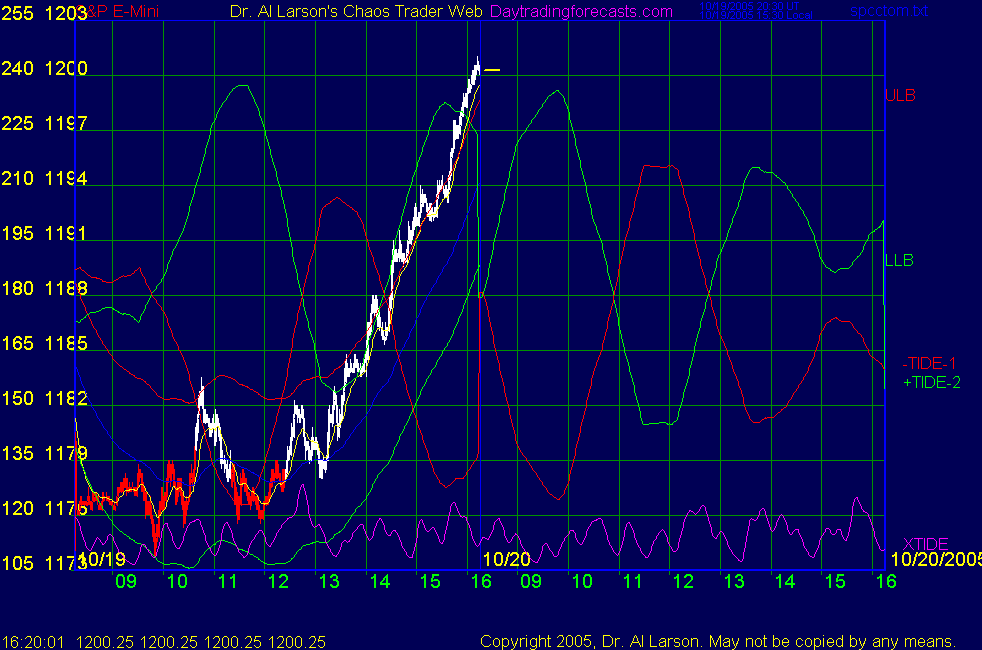Click the yellow last-price dash marker
The image size is (982, 650).
tap(492, 70)
